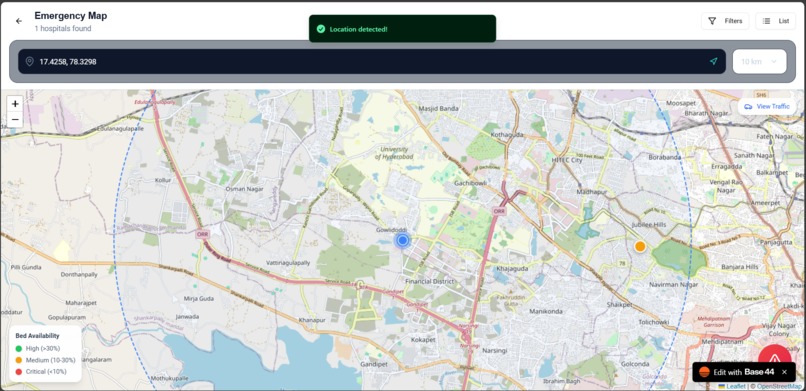The height and width of the screenshot is (391, 806).
Task: Click the Kollur map label
Action: pyautogui.click(x=162, y=180)
